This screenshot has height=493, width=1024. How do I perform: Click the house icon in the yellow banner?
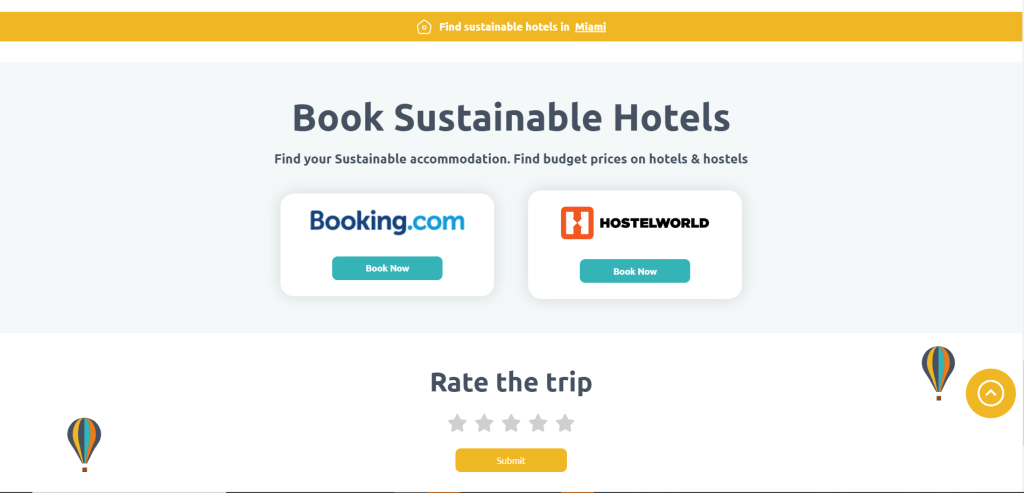424,27
